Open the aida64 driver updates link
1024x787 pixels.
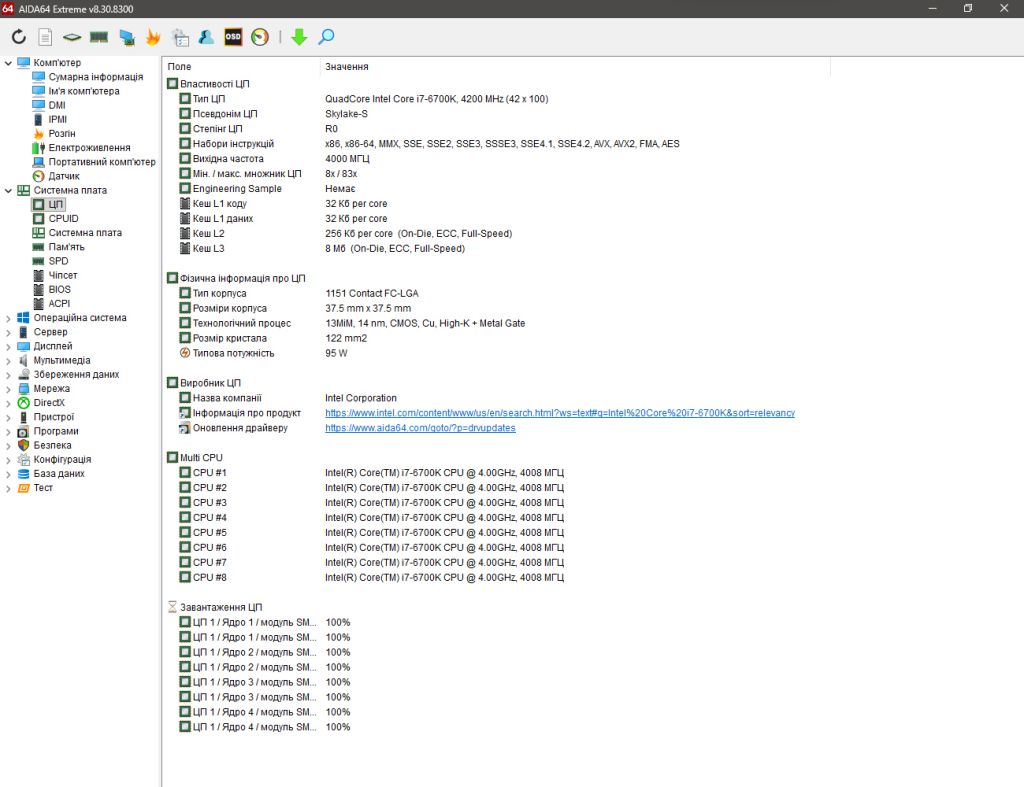click(x=420, y=428)
